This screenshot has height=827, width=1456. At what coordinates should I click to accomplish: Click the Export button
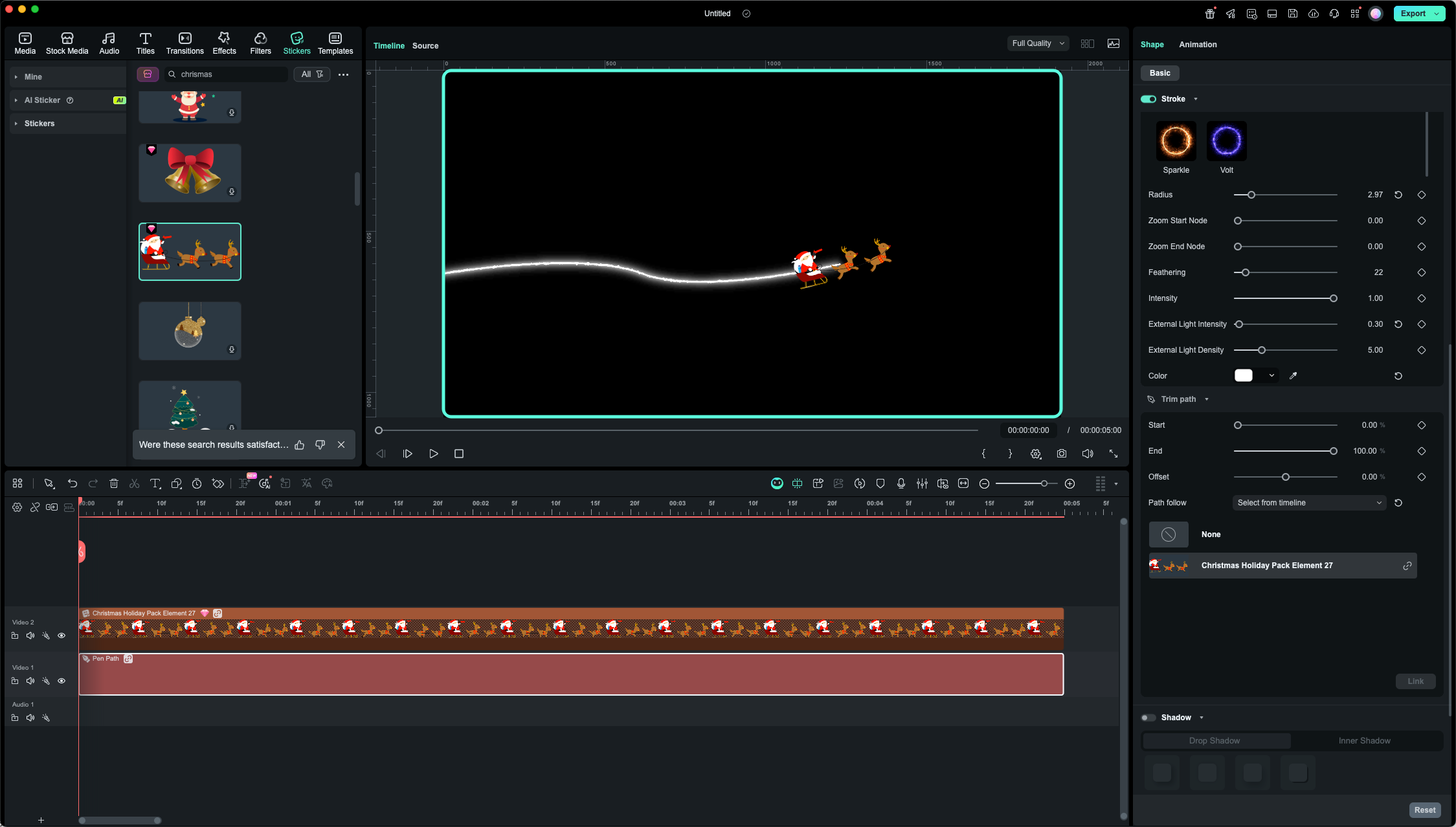(x=1413, y=13)
